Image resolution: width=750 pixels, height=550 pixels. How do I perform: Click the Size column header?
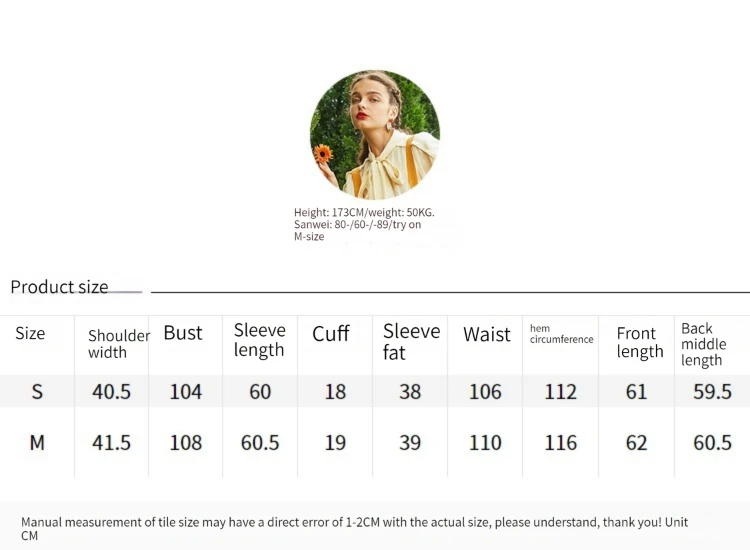point(30,333)
